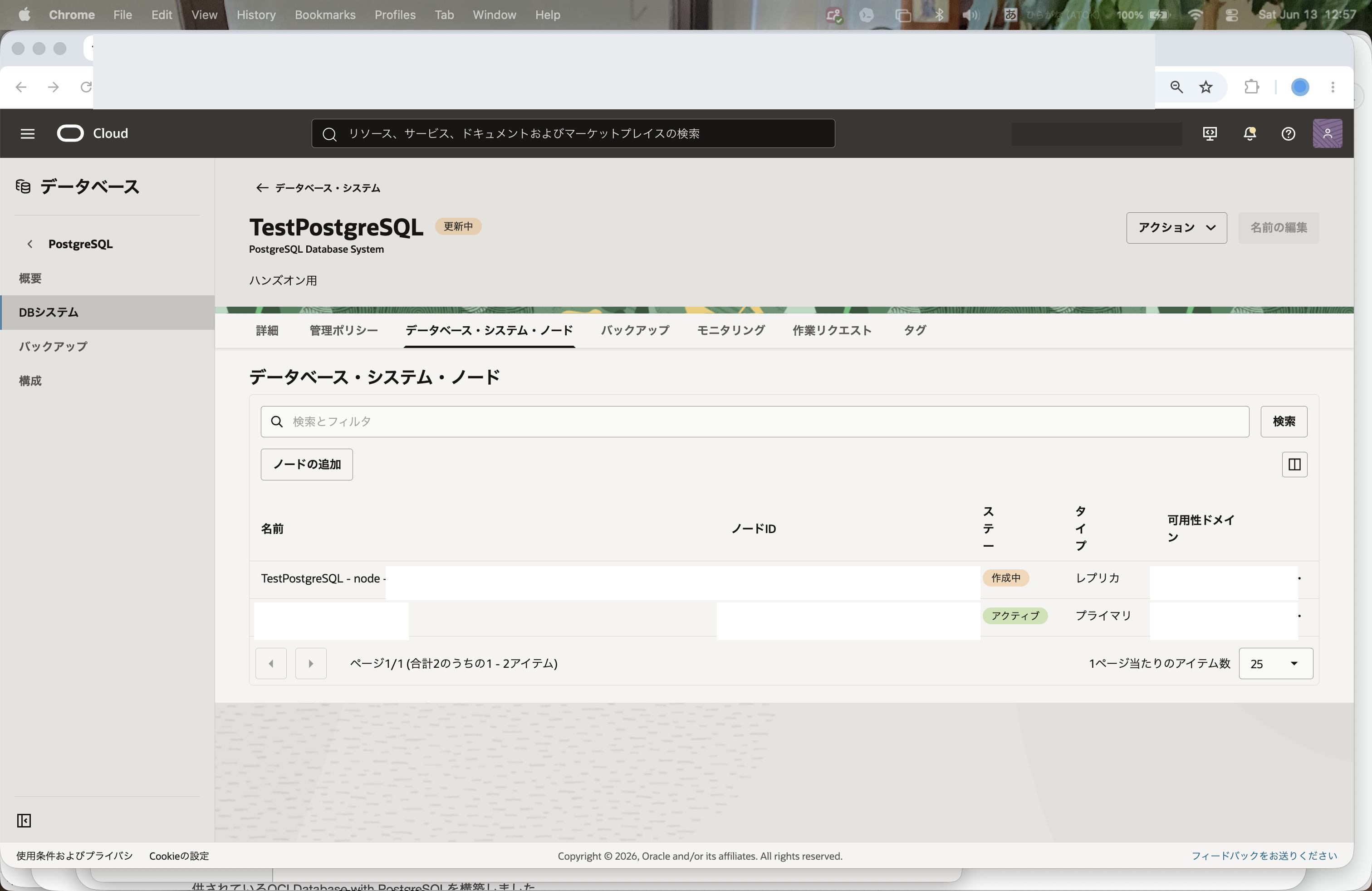The height and width of the screenshot is (891, 1372).
Task: Open the Cloud Shell developer tools icon
Action: point(1210,134)
